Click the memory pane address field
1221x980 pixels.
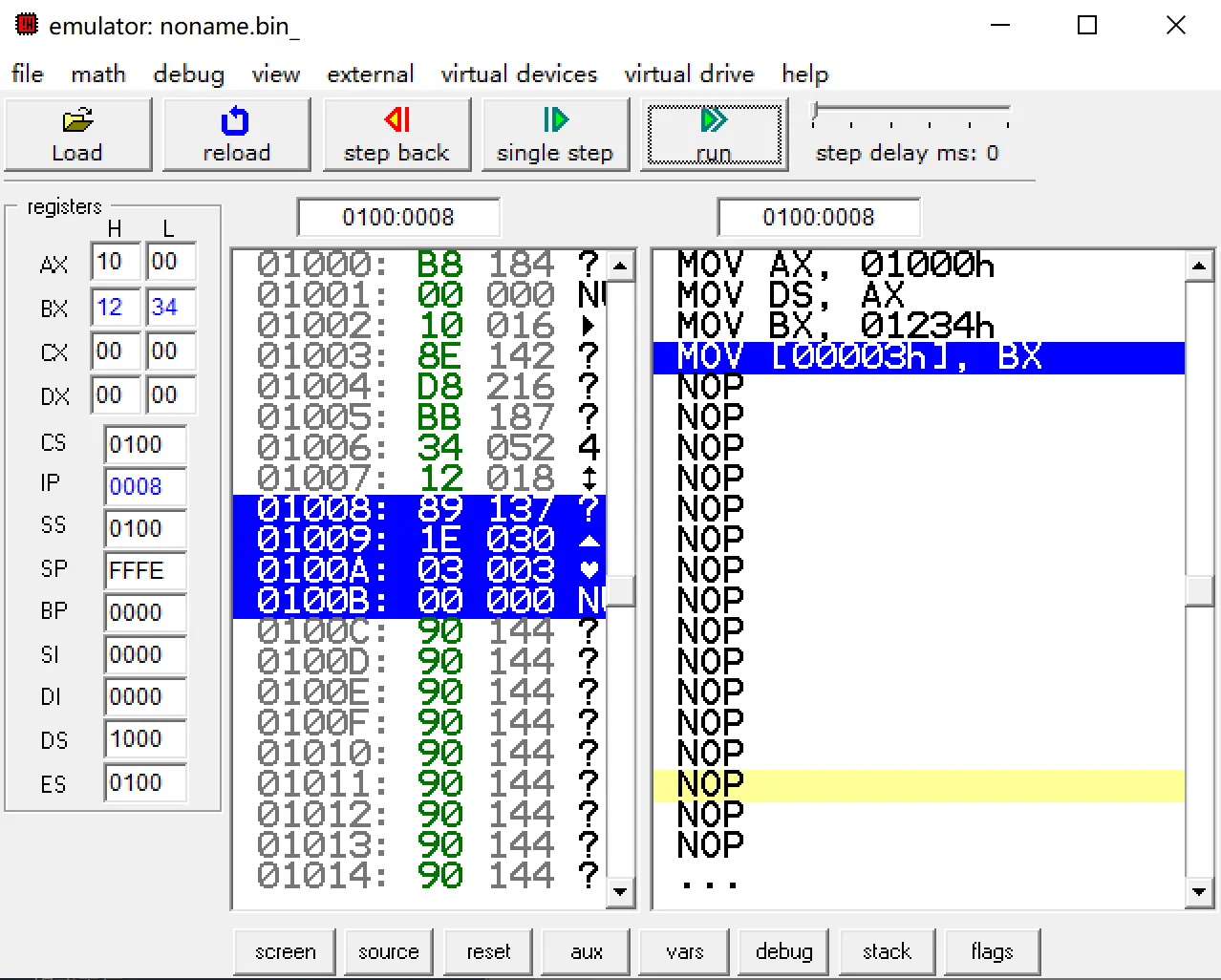coord(398,218)
